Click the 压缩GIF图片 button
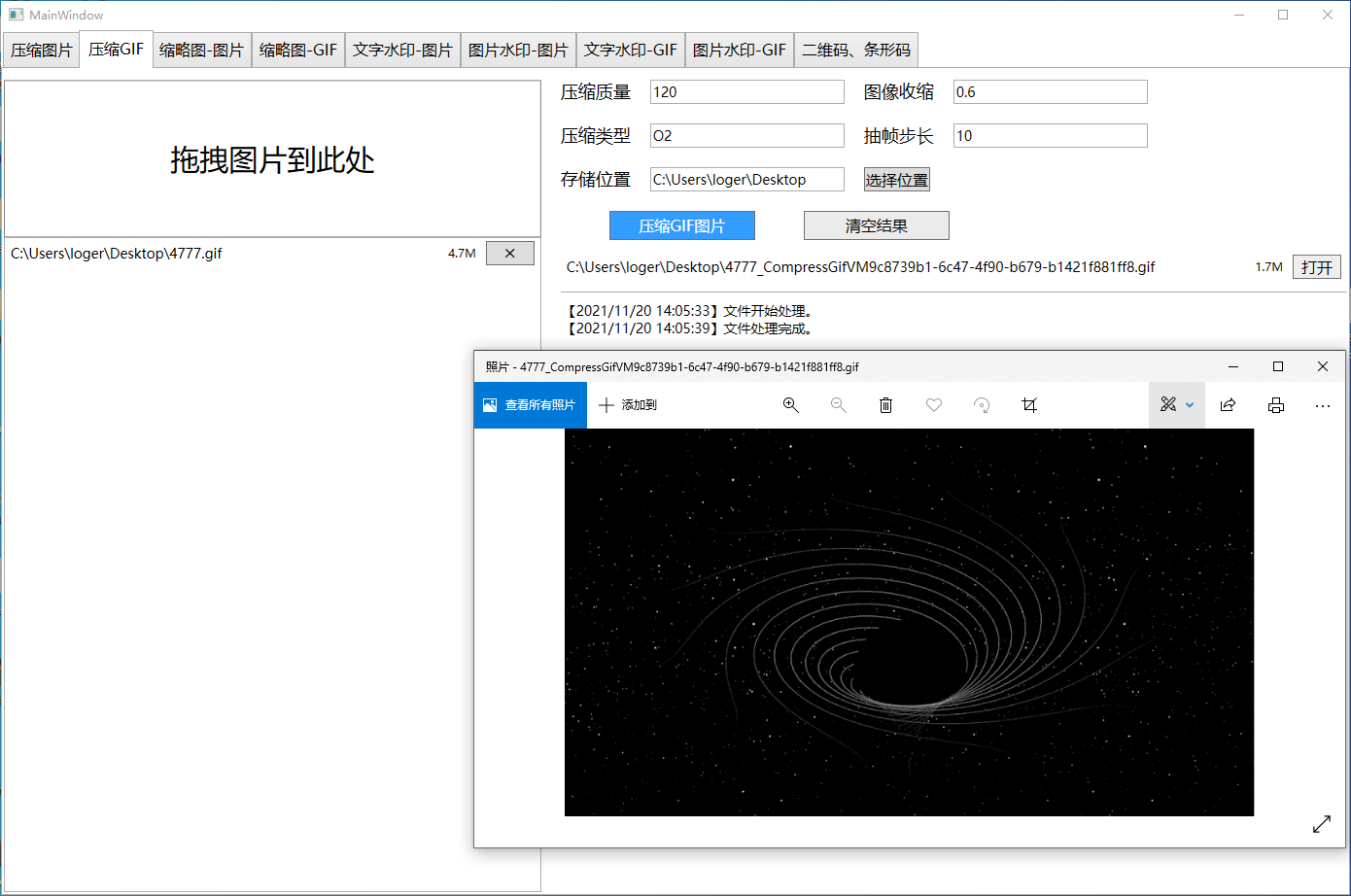The width and height of the screenshot is (1351, 896). pos(681,224)
